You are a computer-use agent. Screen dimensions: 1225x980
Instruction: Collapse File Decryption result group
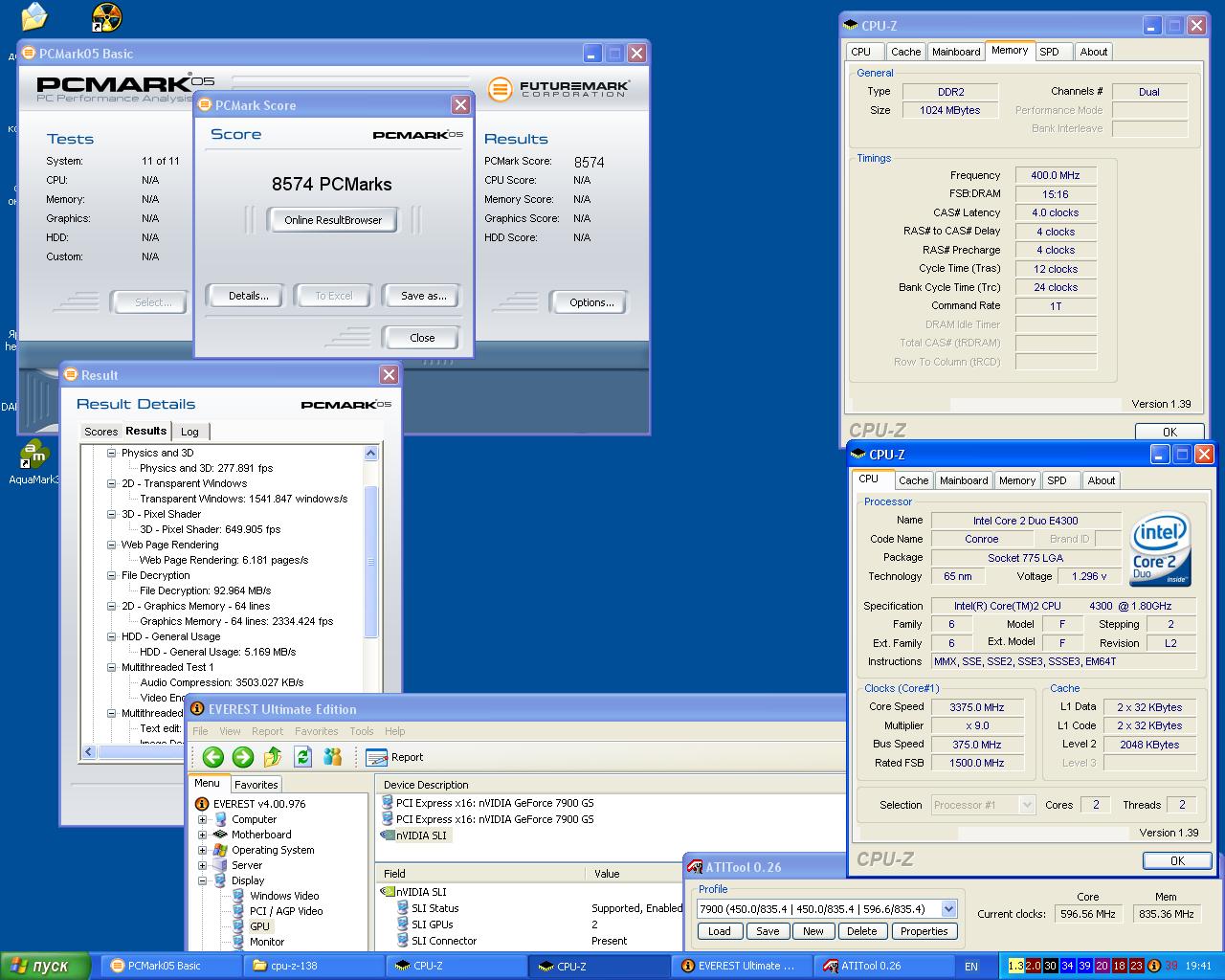click(111, 575)
